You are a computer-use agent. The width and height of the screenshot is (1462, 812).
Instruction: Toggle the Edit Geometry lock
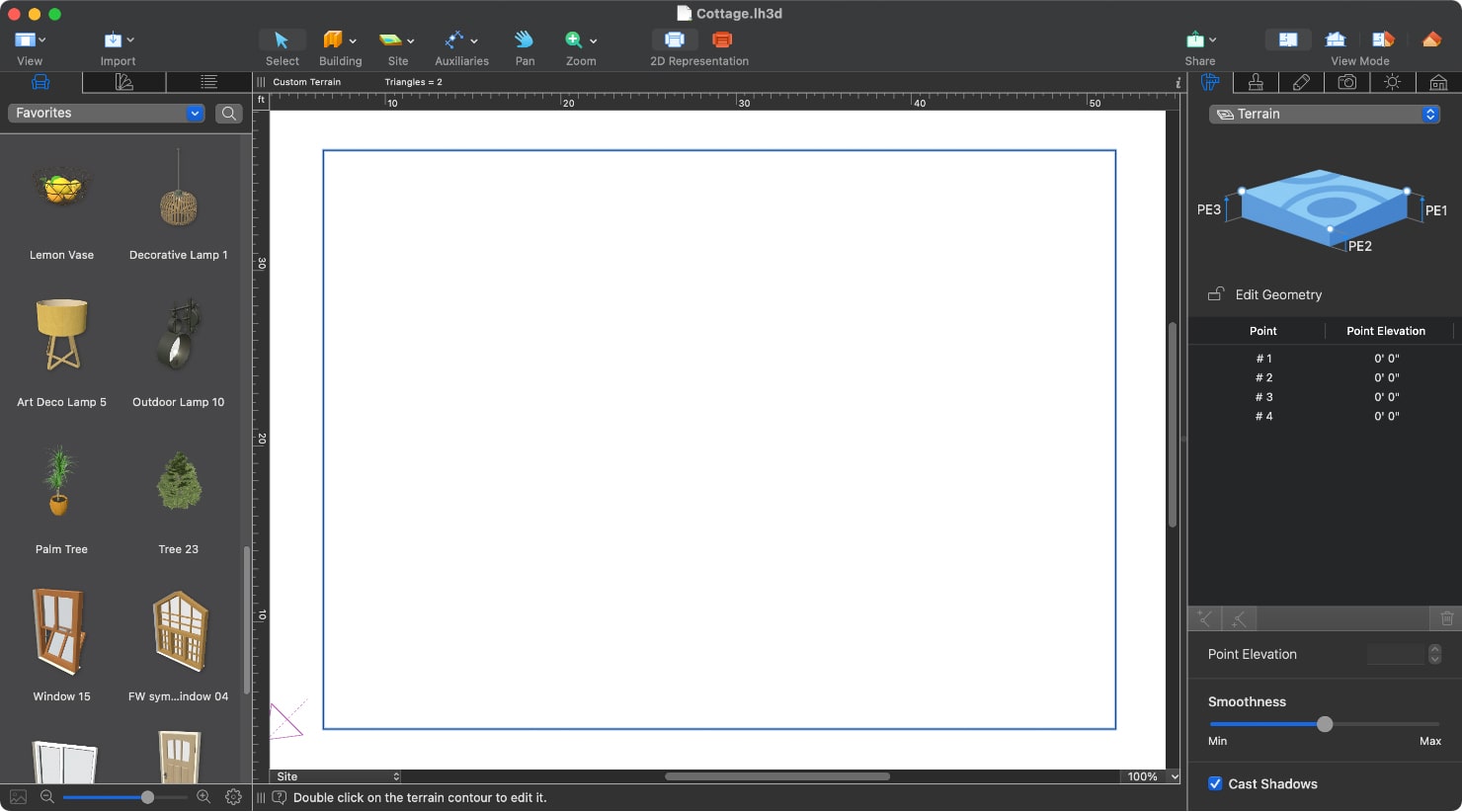coord(1216,294)
